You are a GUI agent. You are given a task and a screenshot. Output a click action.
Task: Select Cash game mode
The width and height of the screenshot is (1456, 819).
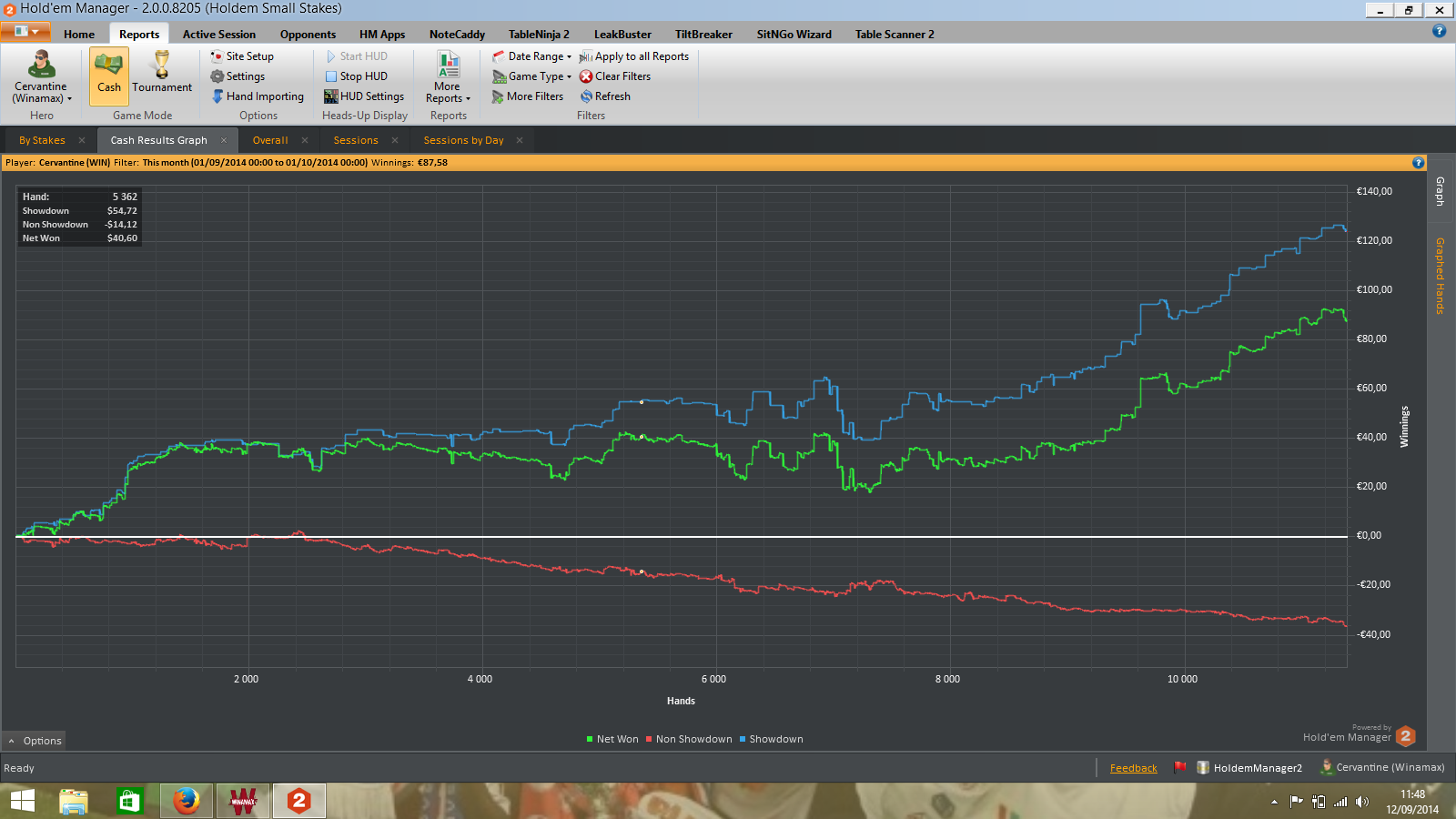click(x=109, y=76)
